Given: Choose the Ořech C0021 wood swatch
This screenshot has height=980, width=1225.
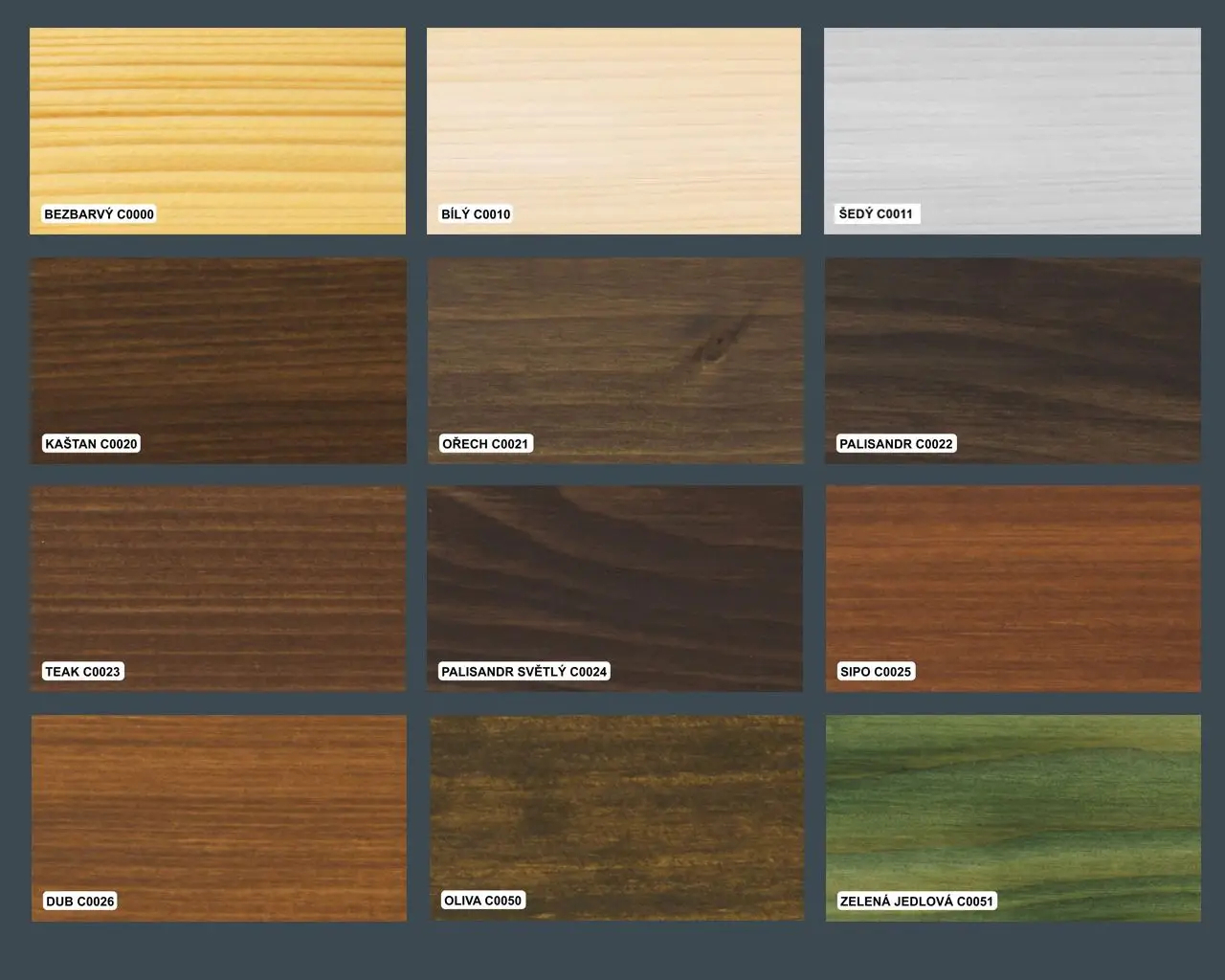Looking at the screenshot, I should pyautogui.click(x=615, y=361).
